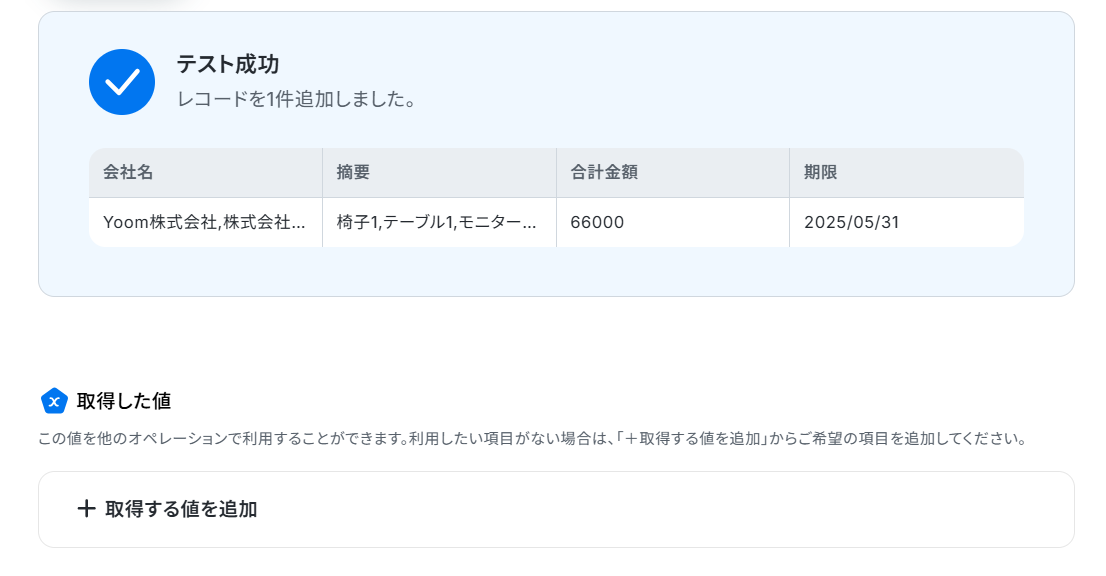Click empty area right of 取得する値を追加 label

pos(663,509)
